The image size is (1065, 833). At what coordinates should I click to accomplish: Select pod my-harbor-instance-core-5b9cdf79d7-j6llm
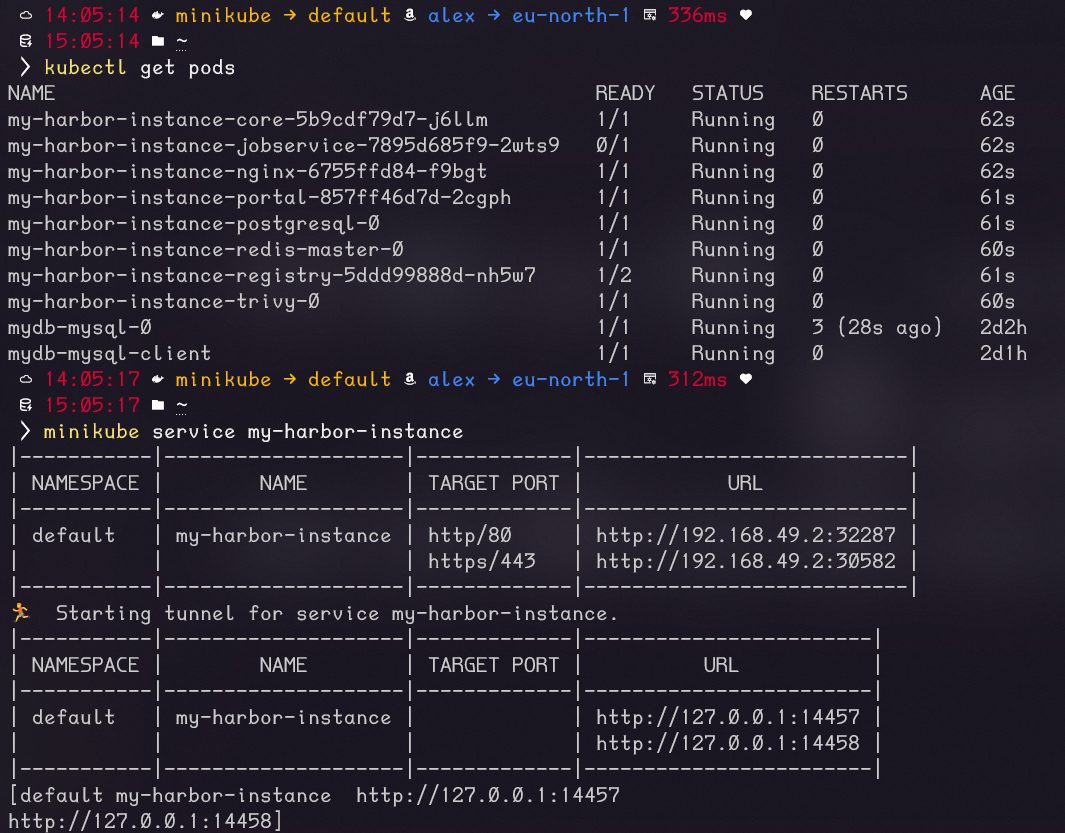(248, 120)
